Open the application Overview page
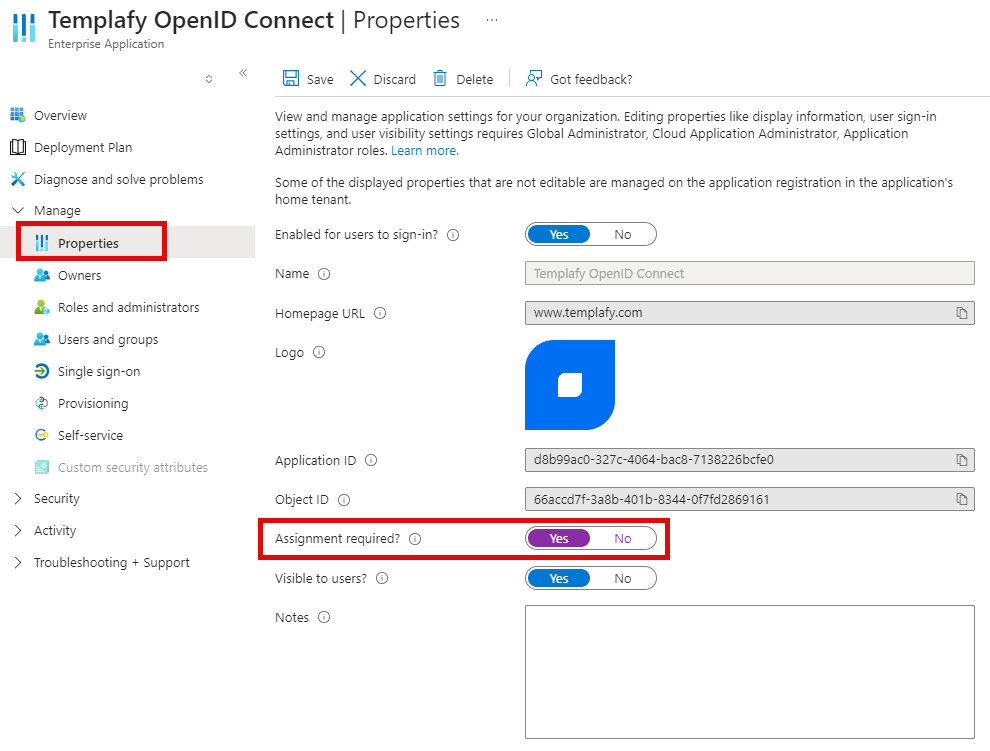 (x=58, y=115)
